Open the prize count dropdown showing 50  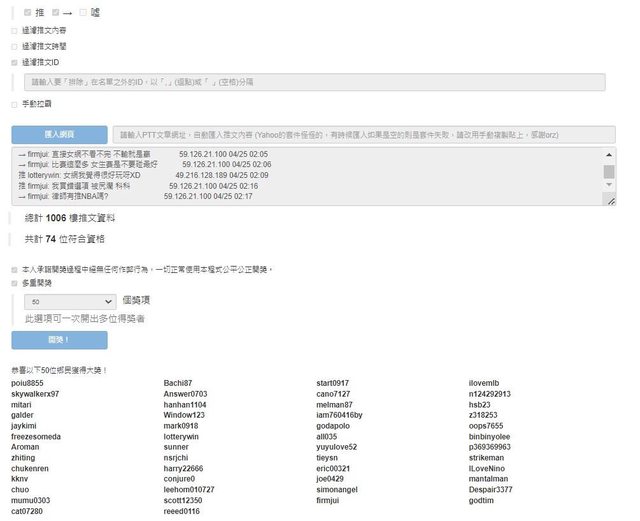click(x=69, y=300)
